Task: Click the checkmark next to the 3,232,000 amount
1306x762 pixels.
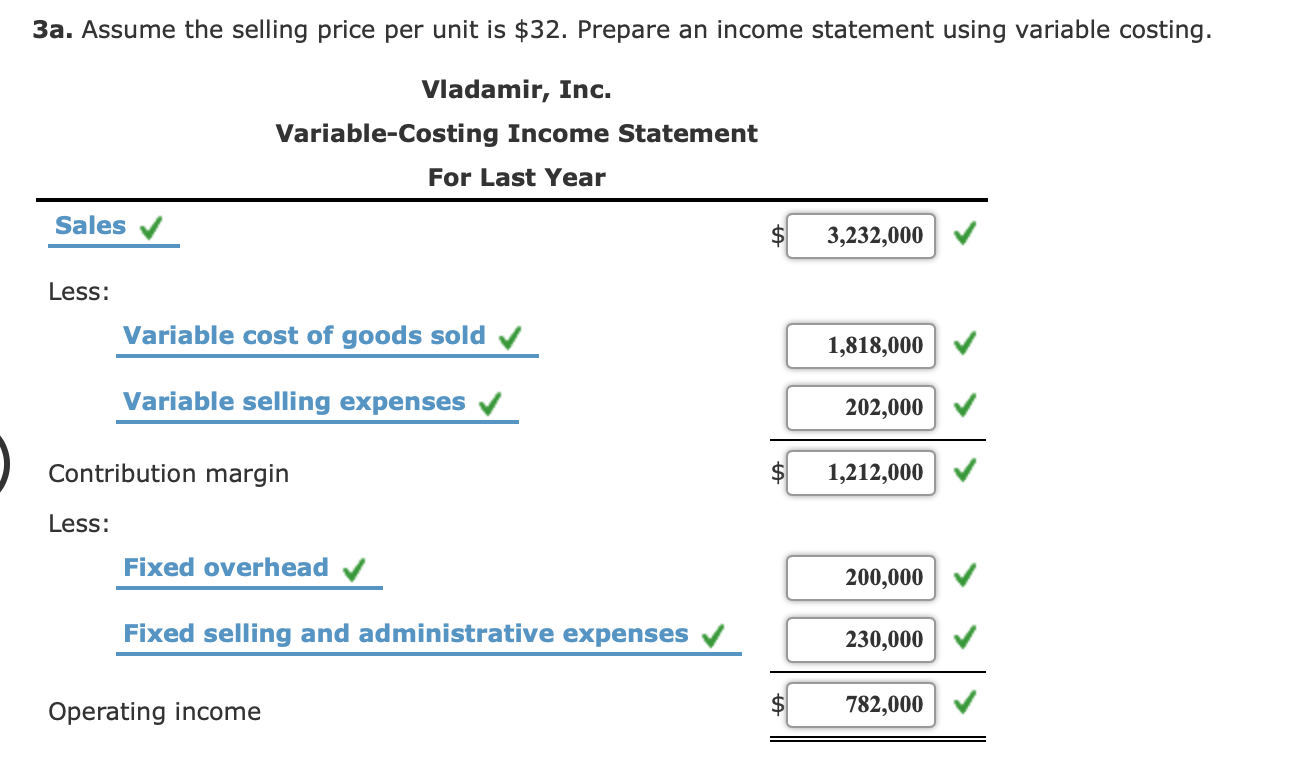Action: pos(963,236)
